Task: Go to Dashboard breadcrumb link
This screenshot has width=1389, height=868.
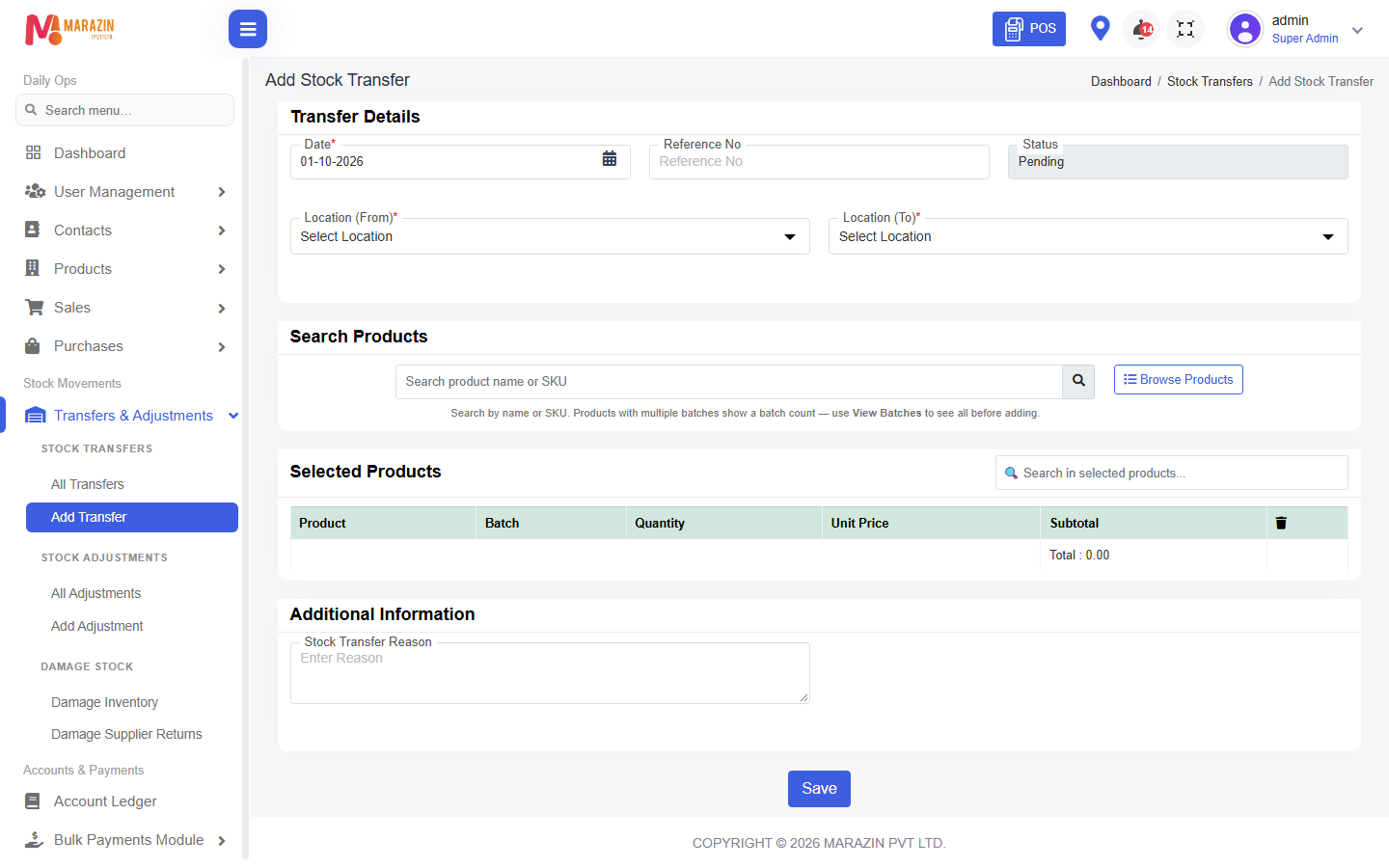Action: pos(1121,81)
